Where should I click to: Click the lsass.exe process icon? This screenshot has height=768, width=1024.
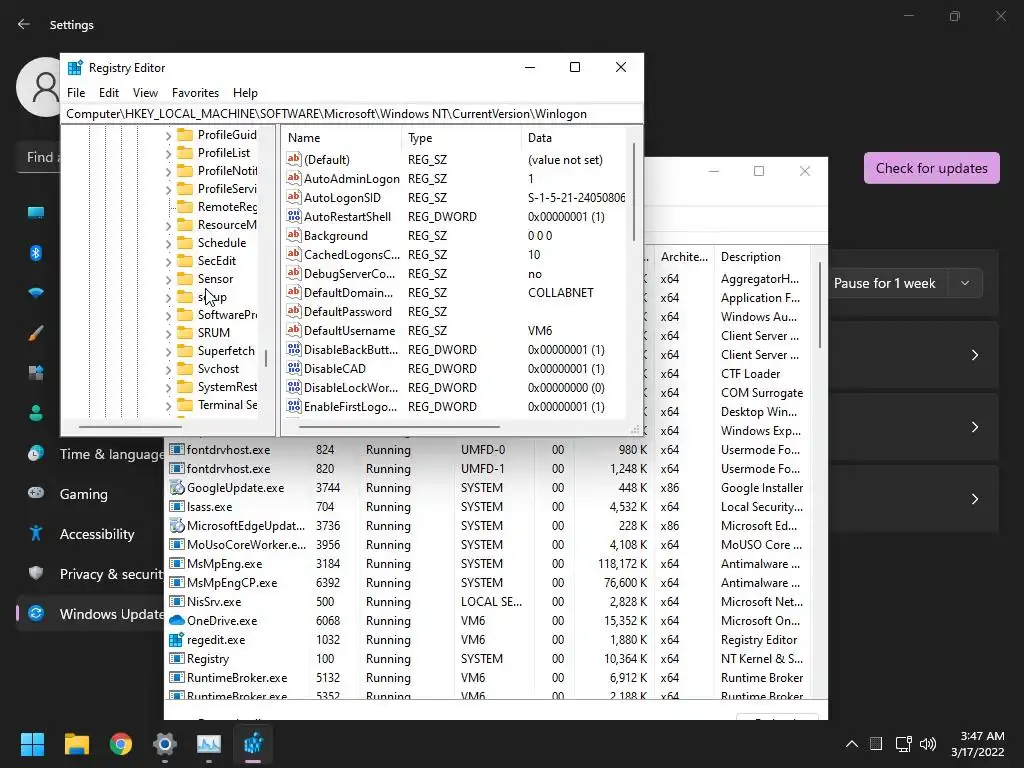click(x=176, y=506)
